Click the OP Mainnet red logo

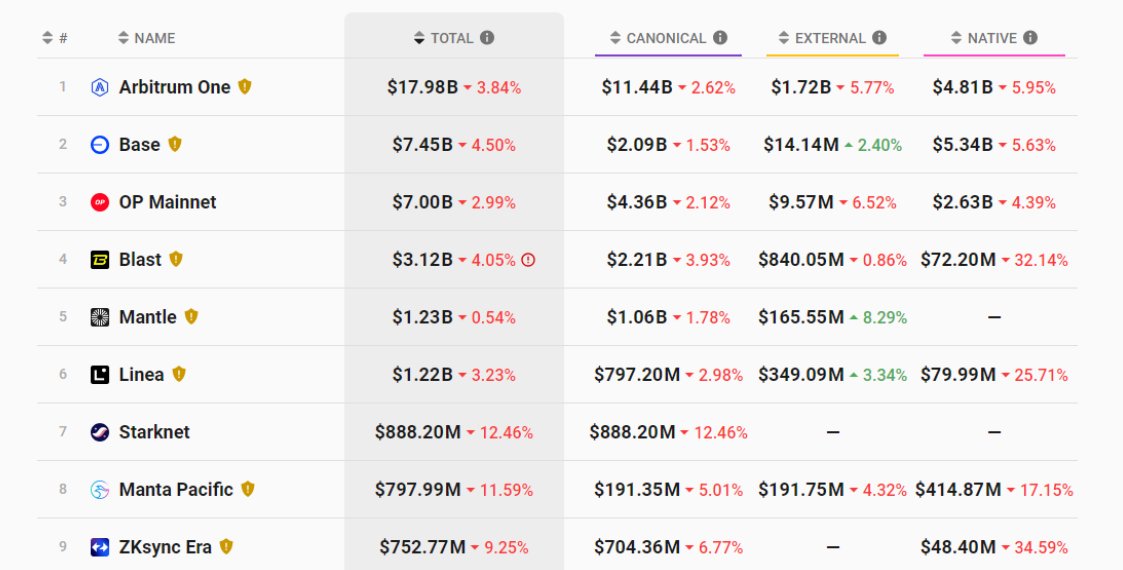click(100, 202)
